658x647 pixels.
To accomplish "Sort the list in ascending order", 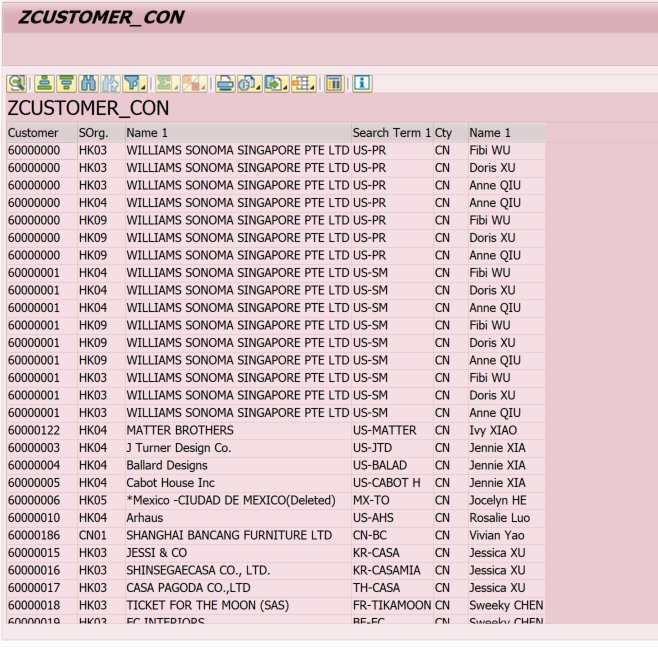I will point(44,83).
